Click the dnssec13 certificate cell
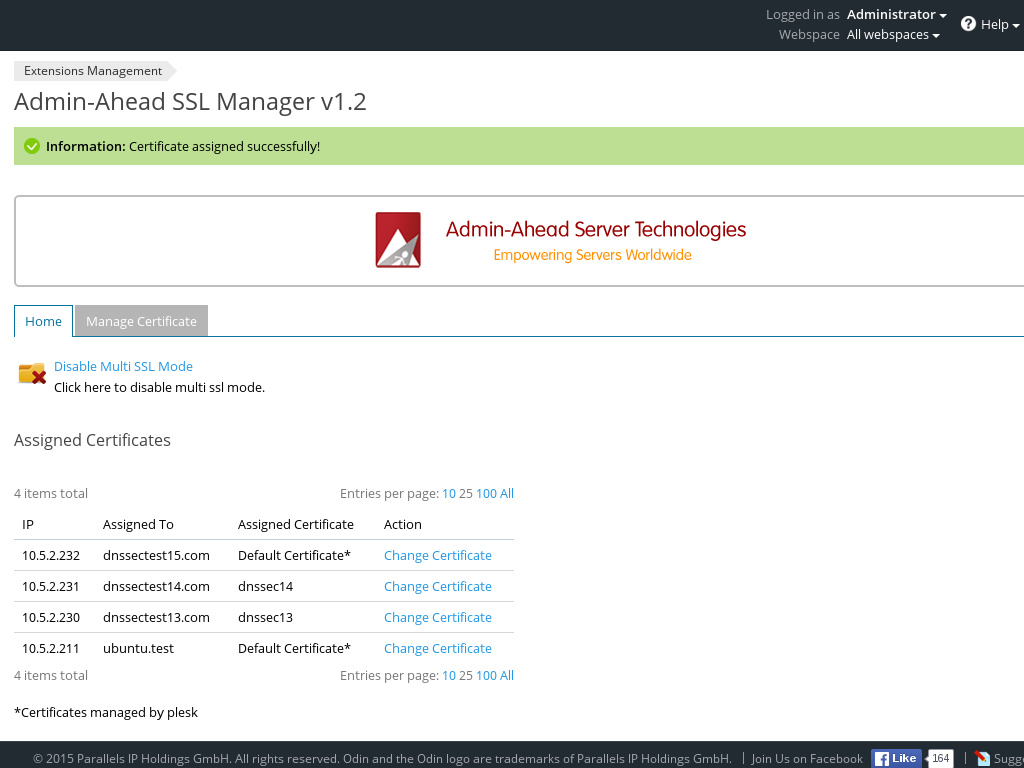Viewport: 1024px width, 768px height. pyautogui.click(x=265, y=617)
